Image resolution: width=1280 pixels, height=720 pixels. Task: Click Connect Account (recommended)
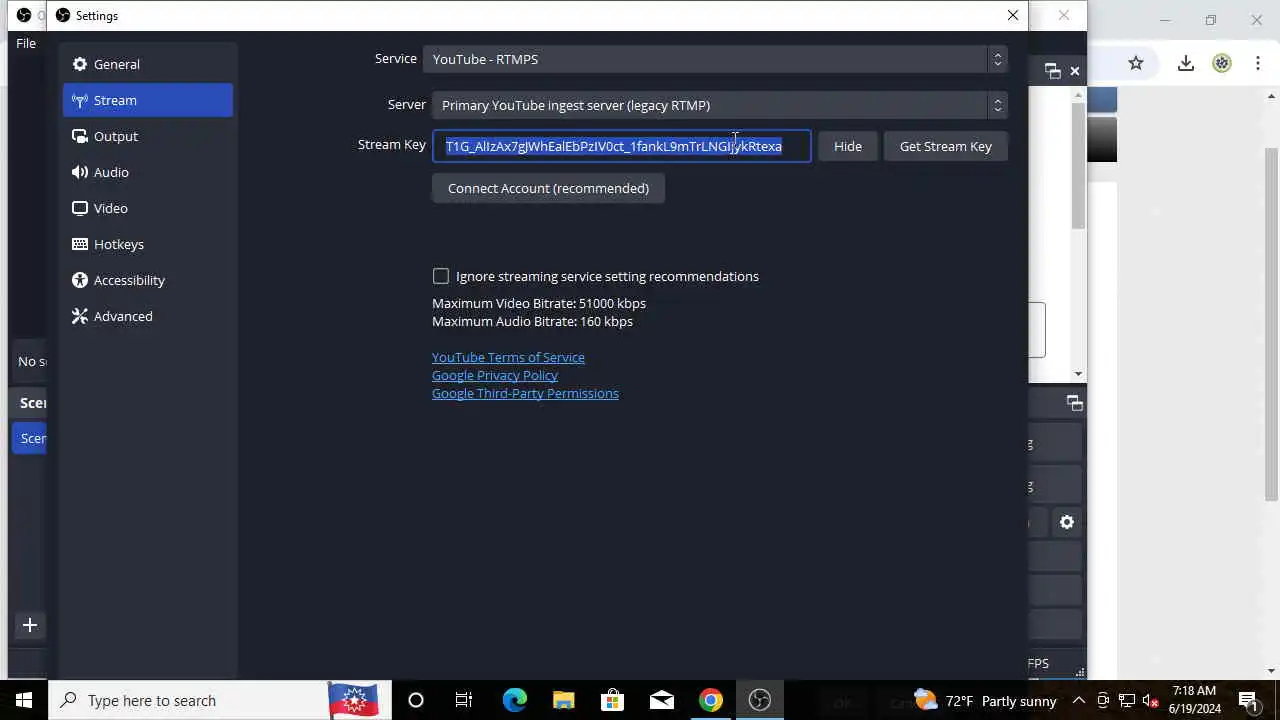pos(549,188)
